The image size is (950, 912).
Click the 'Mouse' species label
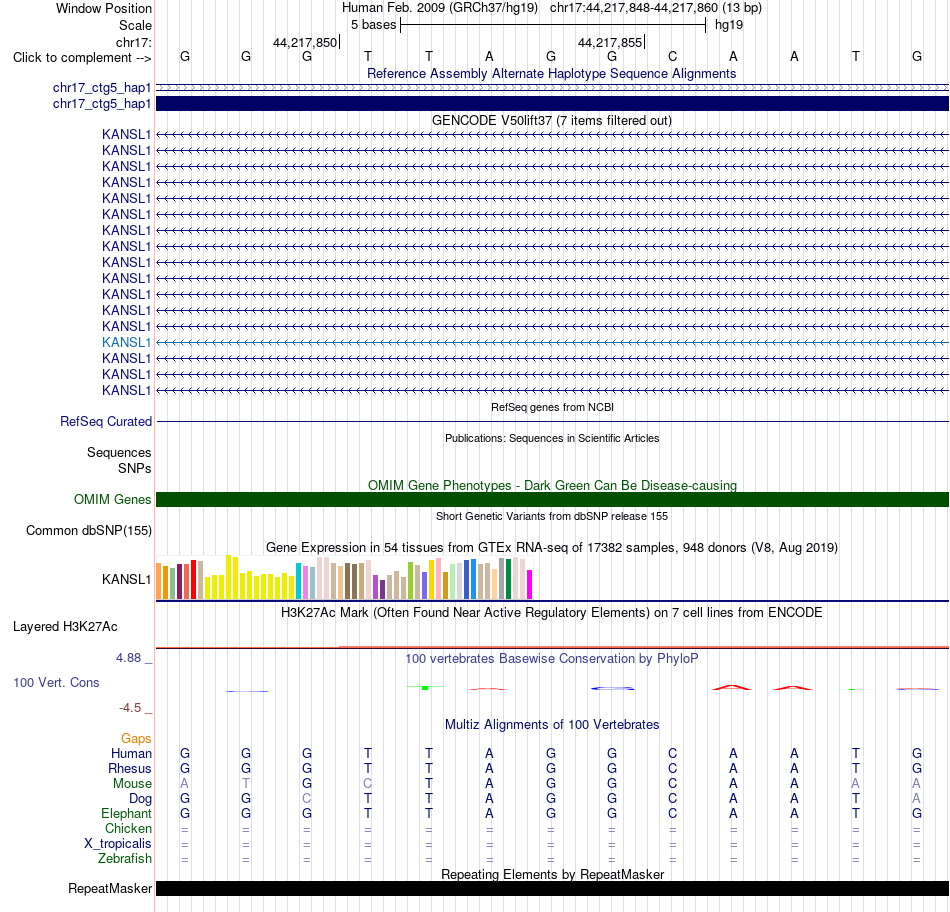[x=132, y=784]
